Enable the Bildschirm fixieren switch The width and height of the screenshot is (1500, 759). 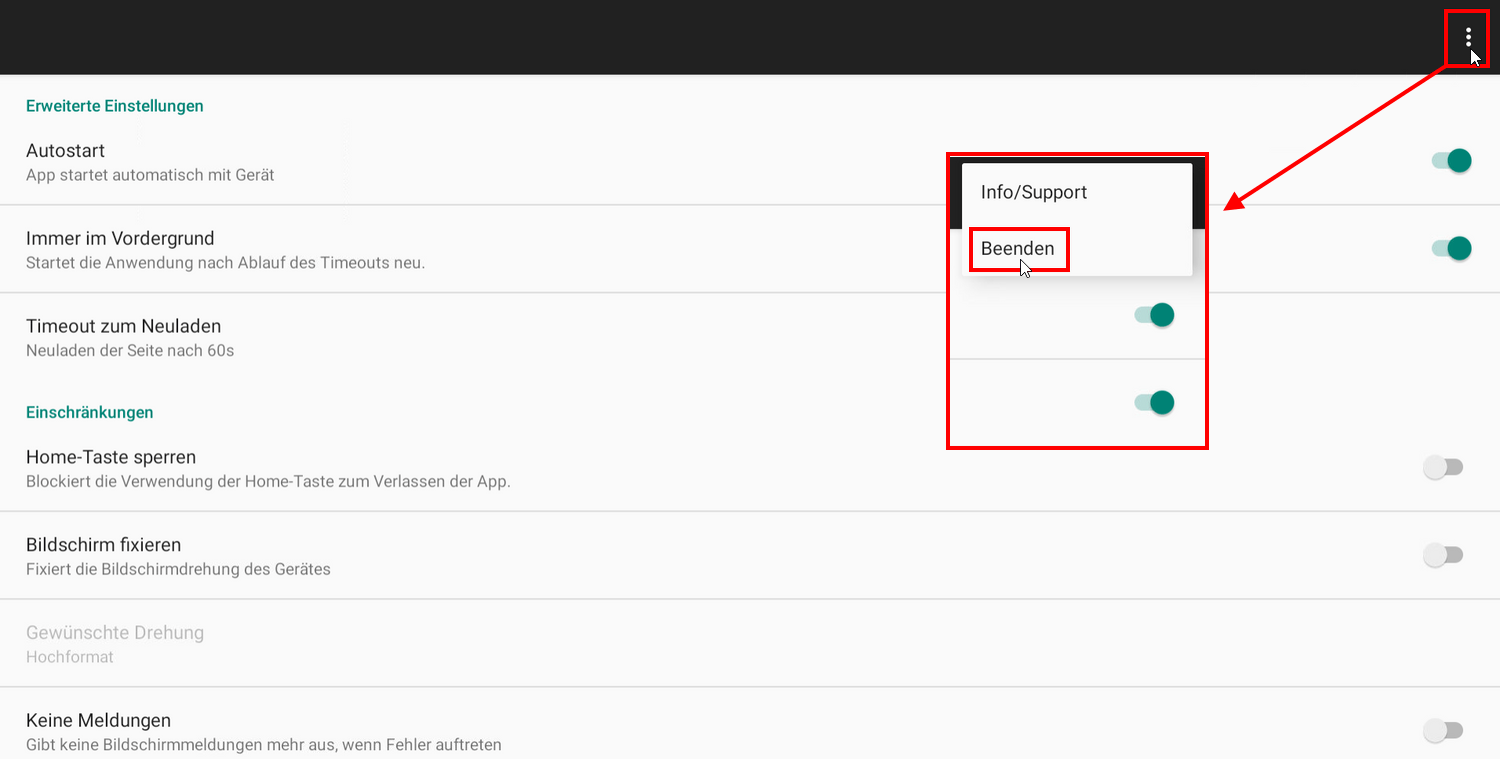click(x=1443, y=555)
